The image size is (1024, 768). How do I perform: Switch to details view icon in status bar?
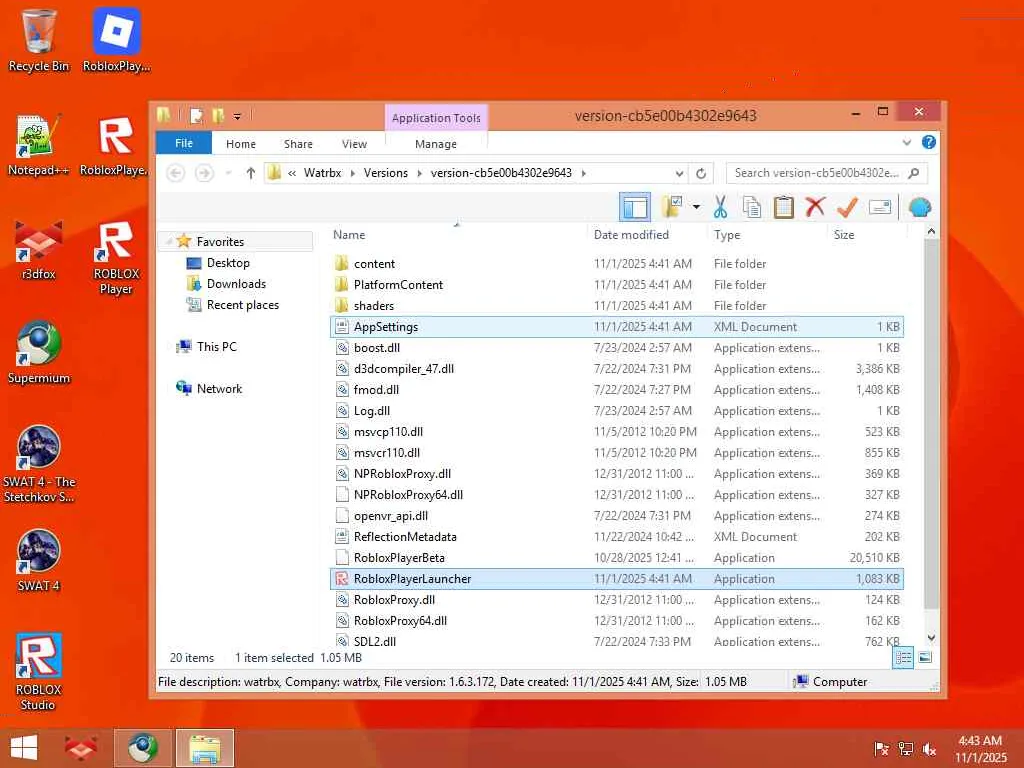[x=903, y=658]
